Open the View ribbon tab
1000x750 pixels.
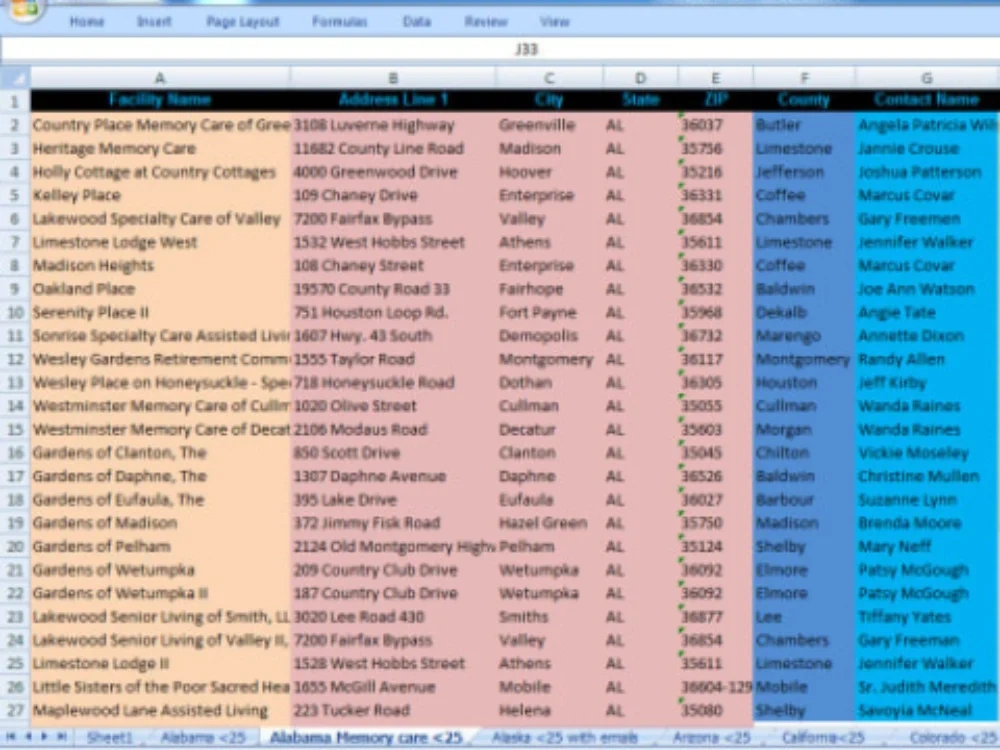point(554,22)
